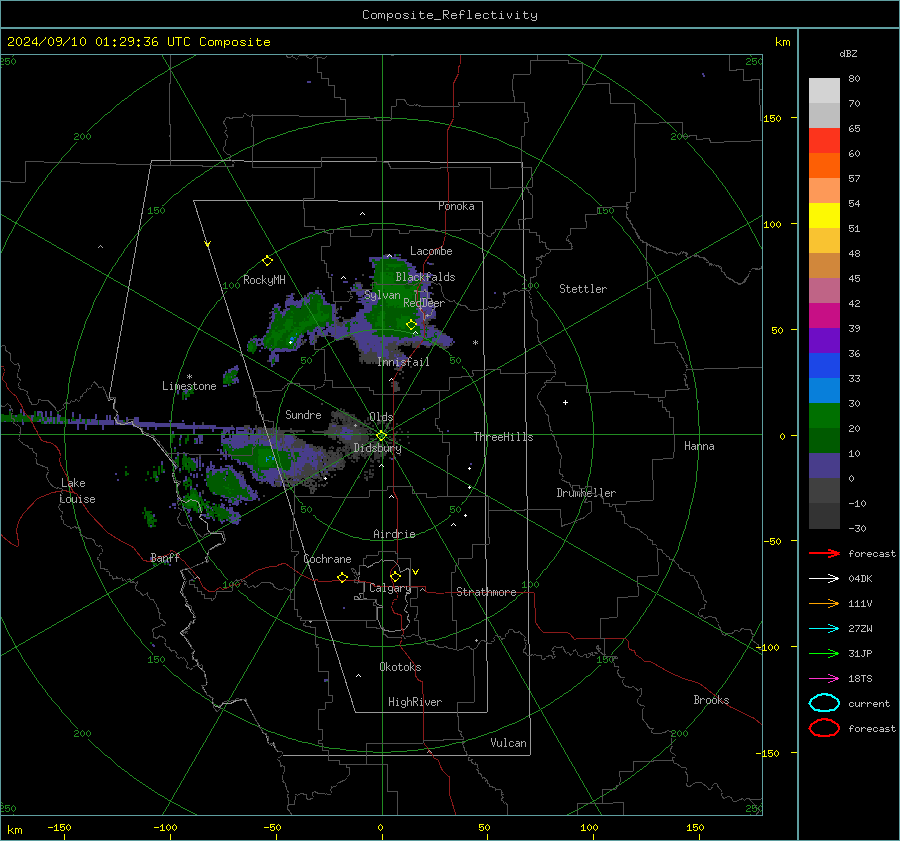This screenshot has height=841, width=900.
Task: Pick the red 60-65 dBZ color swatch
Action: click(x=824, y=141)
